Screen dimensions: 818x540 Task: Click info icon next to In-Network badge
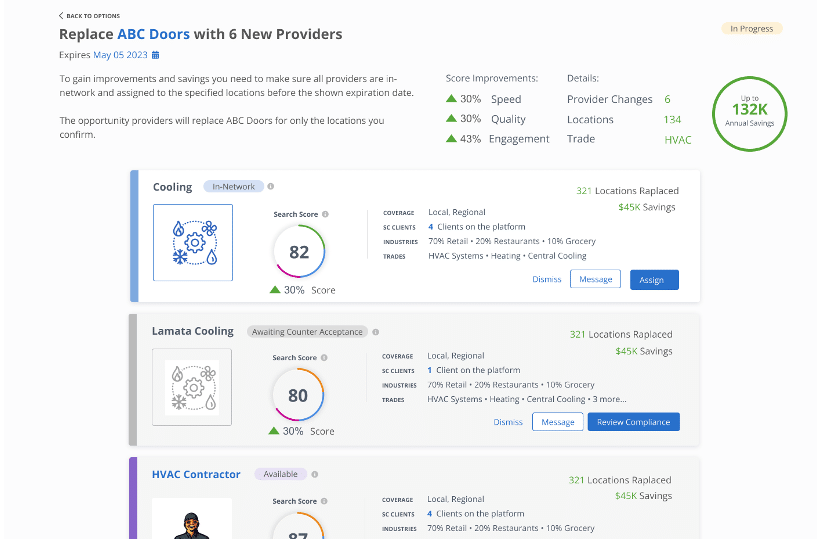pos(271,186)
